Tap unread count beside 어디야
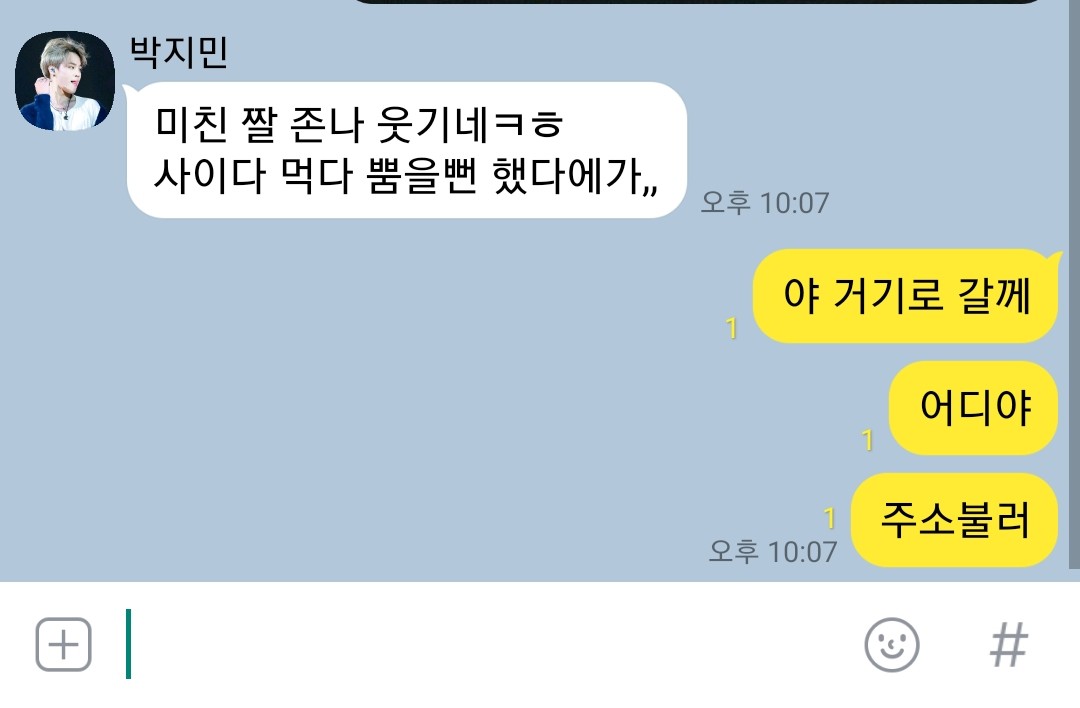Viewport: 1080px width, 708px height. [x=868, y=440]
